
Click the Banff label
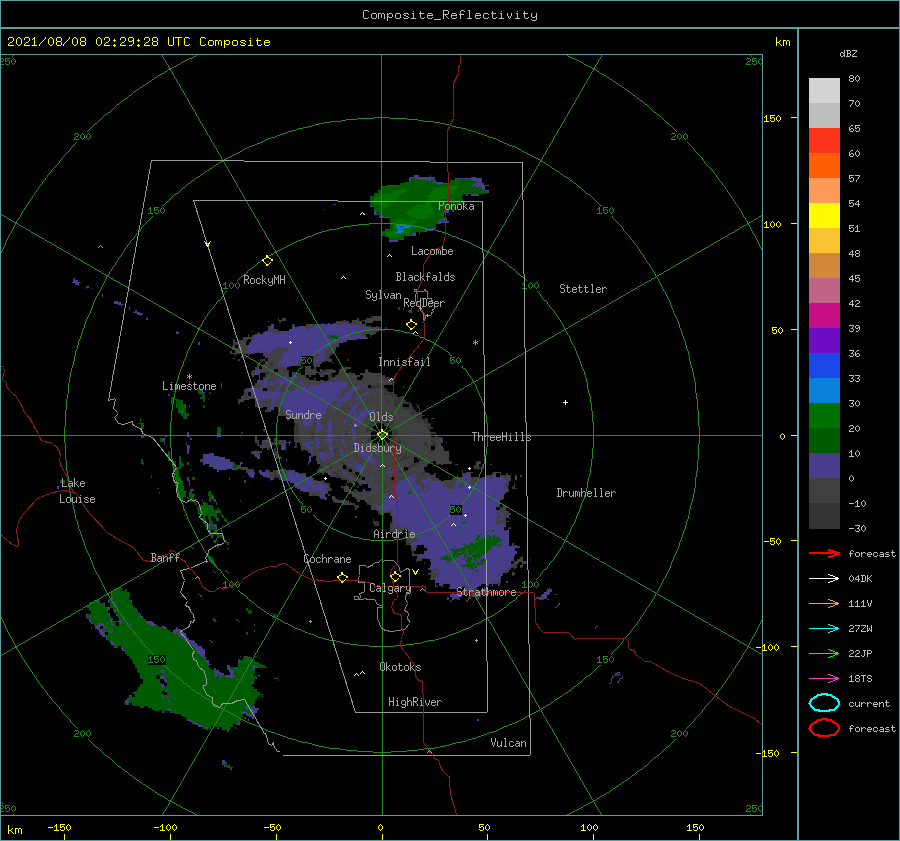coord(165,557)
